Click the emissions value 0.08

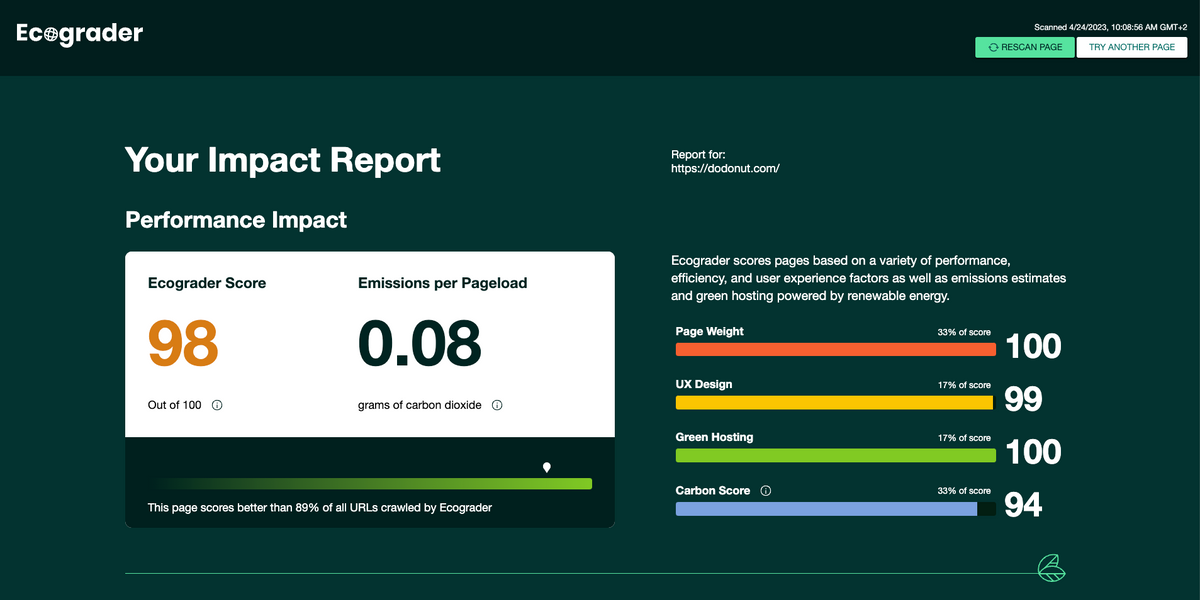tap(420, 343)
